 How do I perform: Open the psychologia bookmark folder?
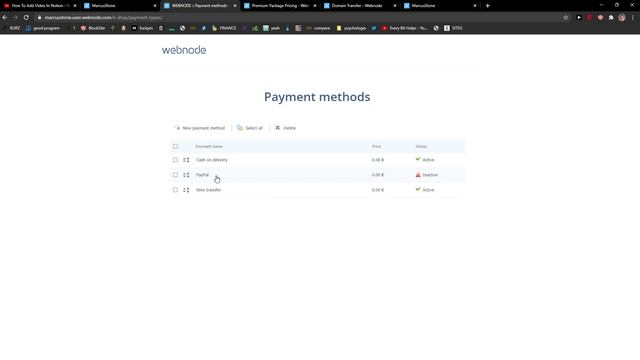click(x=351, y=28)
